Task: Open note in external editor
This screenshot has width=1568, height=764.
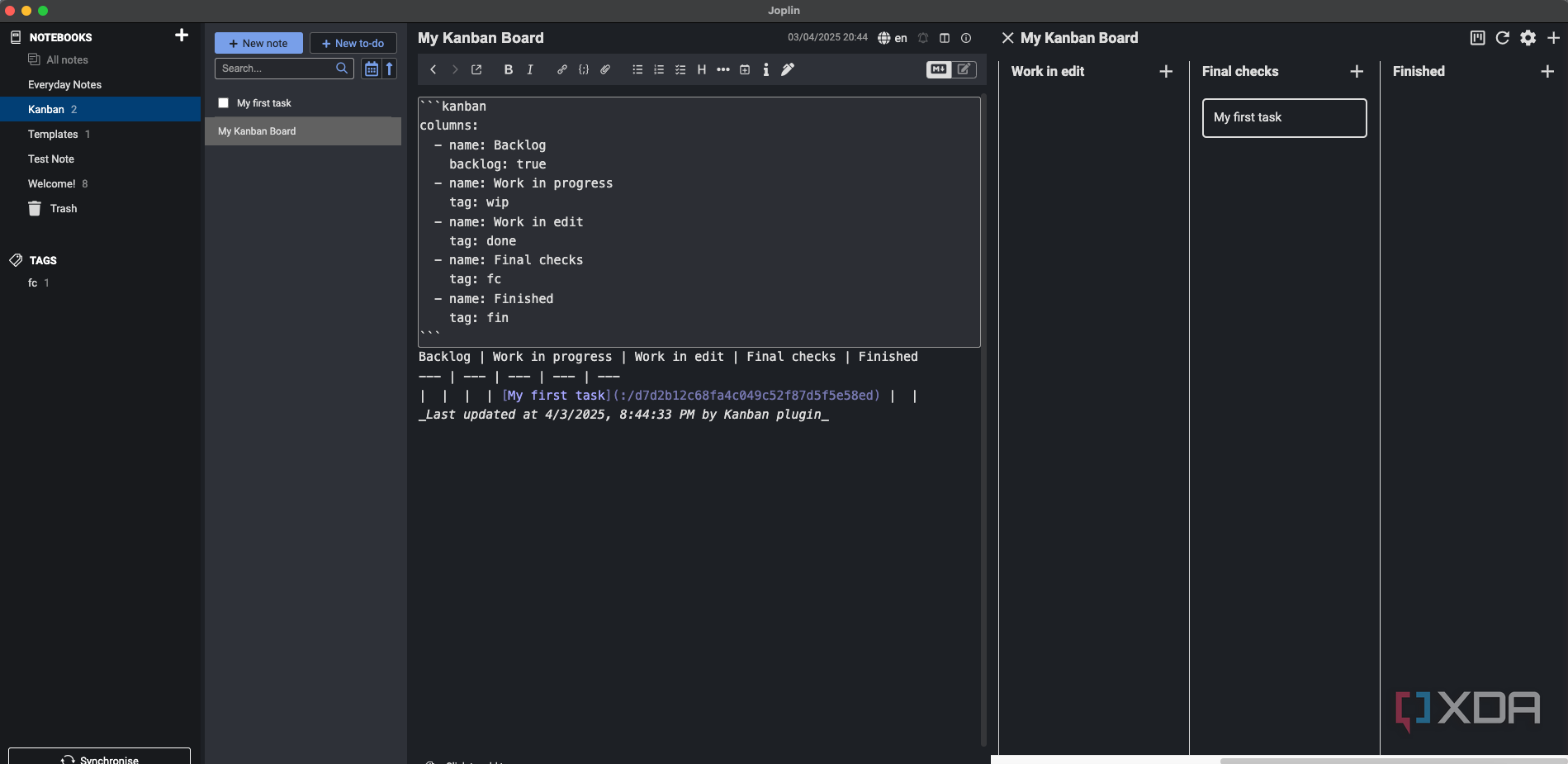Action: tap(476, 70)
